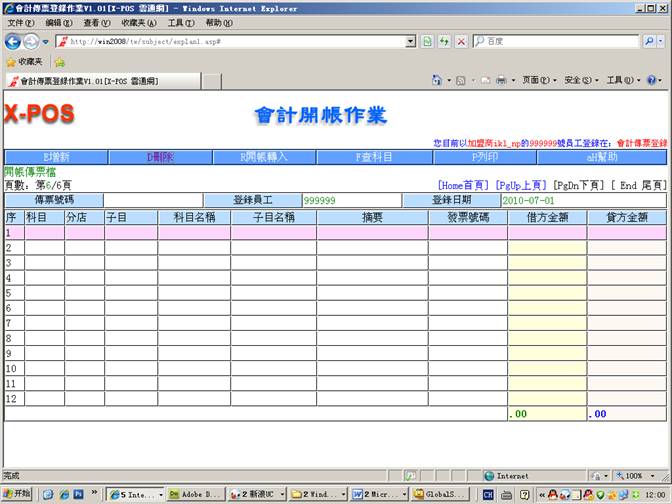This screenshot has width=672, height=504.
Task: Click the IE Help question mark icon
Action: (x=652, y=80)
